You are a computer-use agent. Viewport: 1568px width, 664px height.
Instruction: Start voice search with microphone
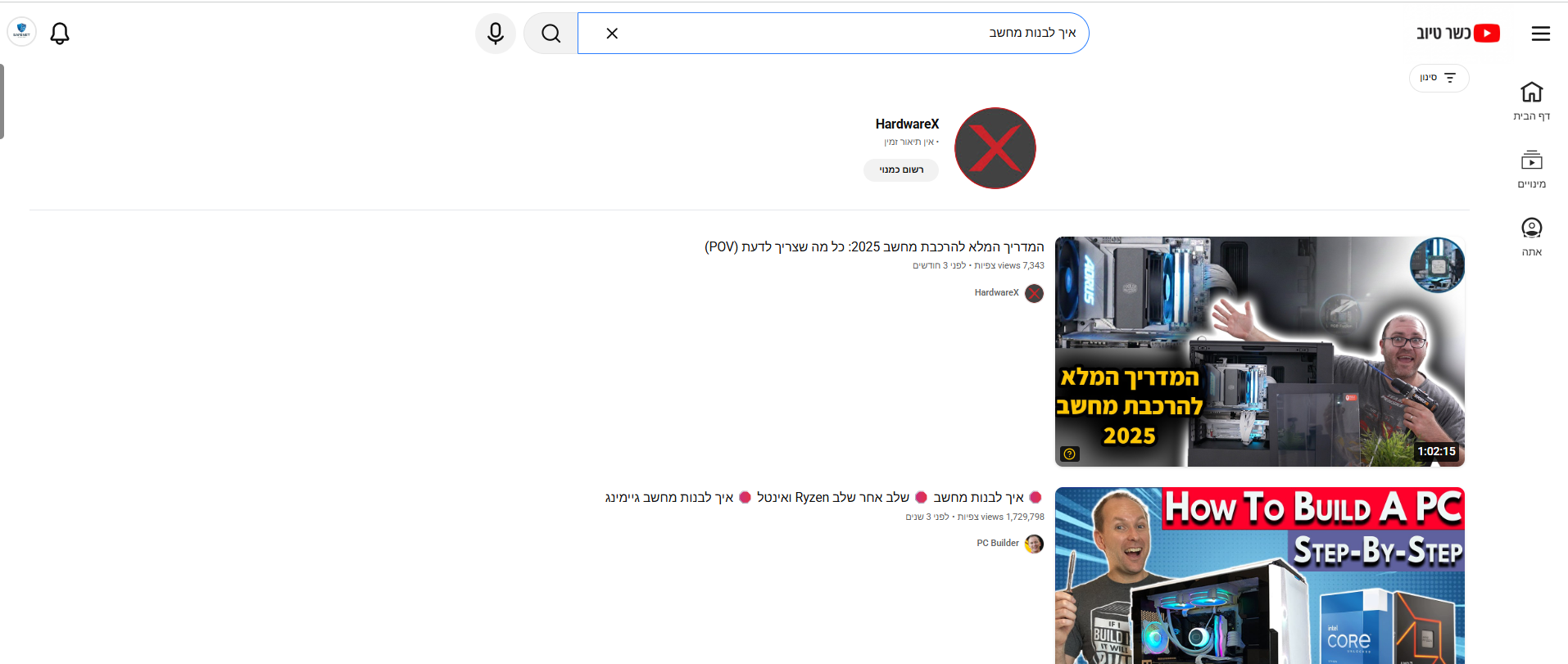[496, 34]
